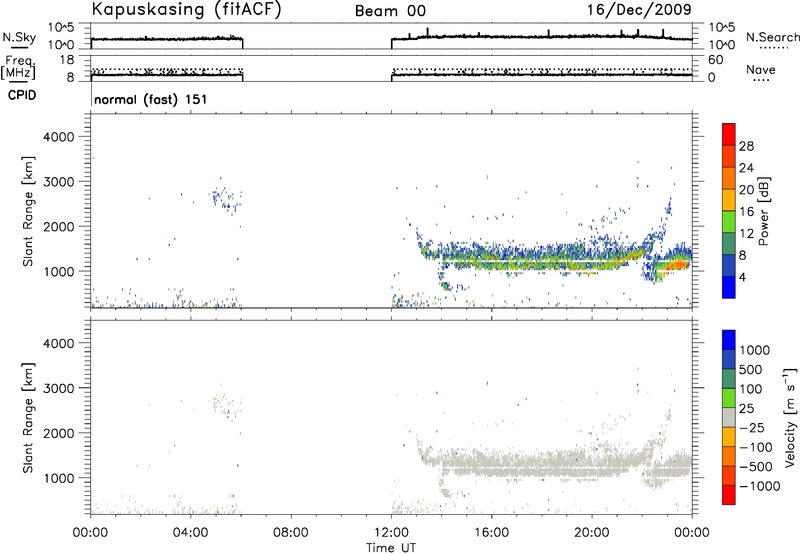The height and width of the screenshot is (554, 800).
Task: Click the '12:00' time tick label
Action: click(x=391, y=533)
